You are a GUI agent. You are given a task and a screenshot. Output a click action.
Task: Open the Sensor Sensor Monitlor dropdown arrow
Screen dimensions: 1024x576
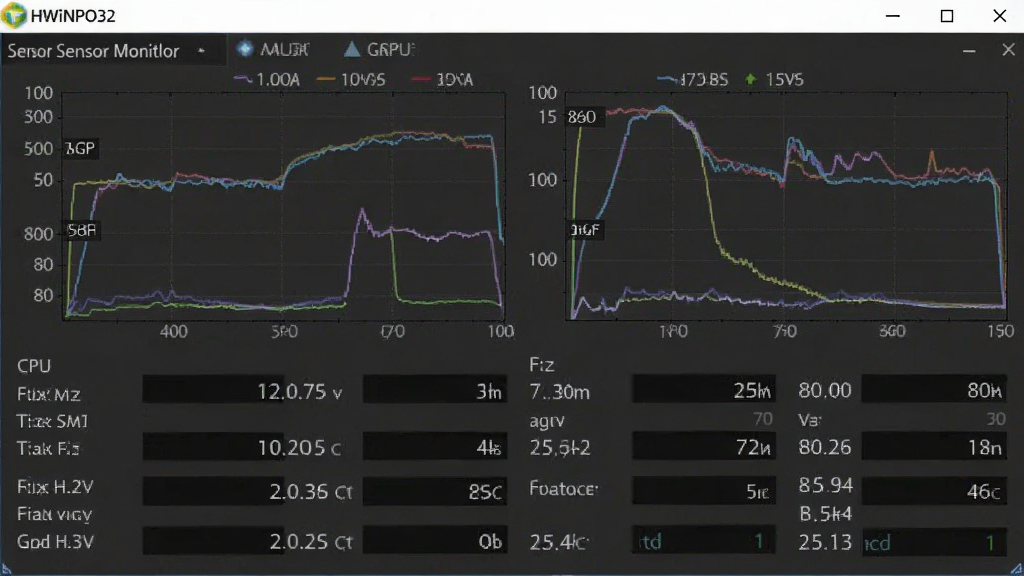[x=201, y=51]
